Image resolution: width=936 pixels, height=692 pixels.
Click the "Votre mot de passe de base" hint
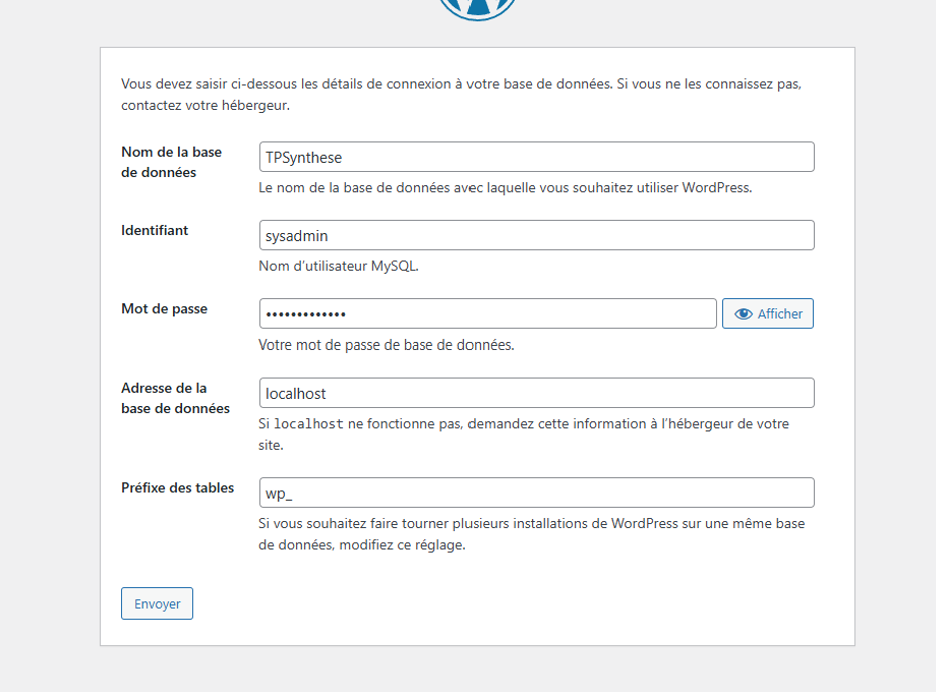coord(386,345)
